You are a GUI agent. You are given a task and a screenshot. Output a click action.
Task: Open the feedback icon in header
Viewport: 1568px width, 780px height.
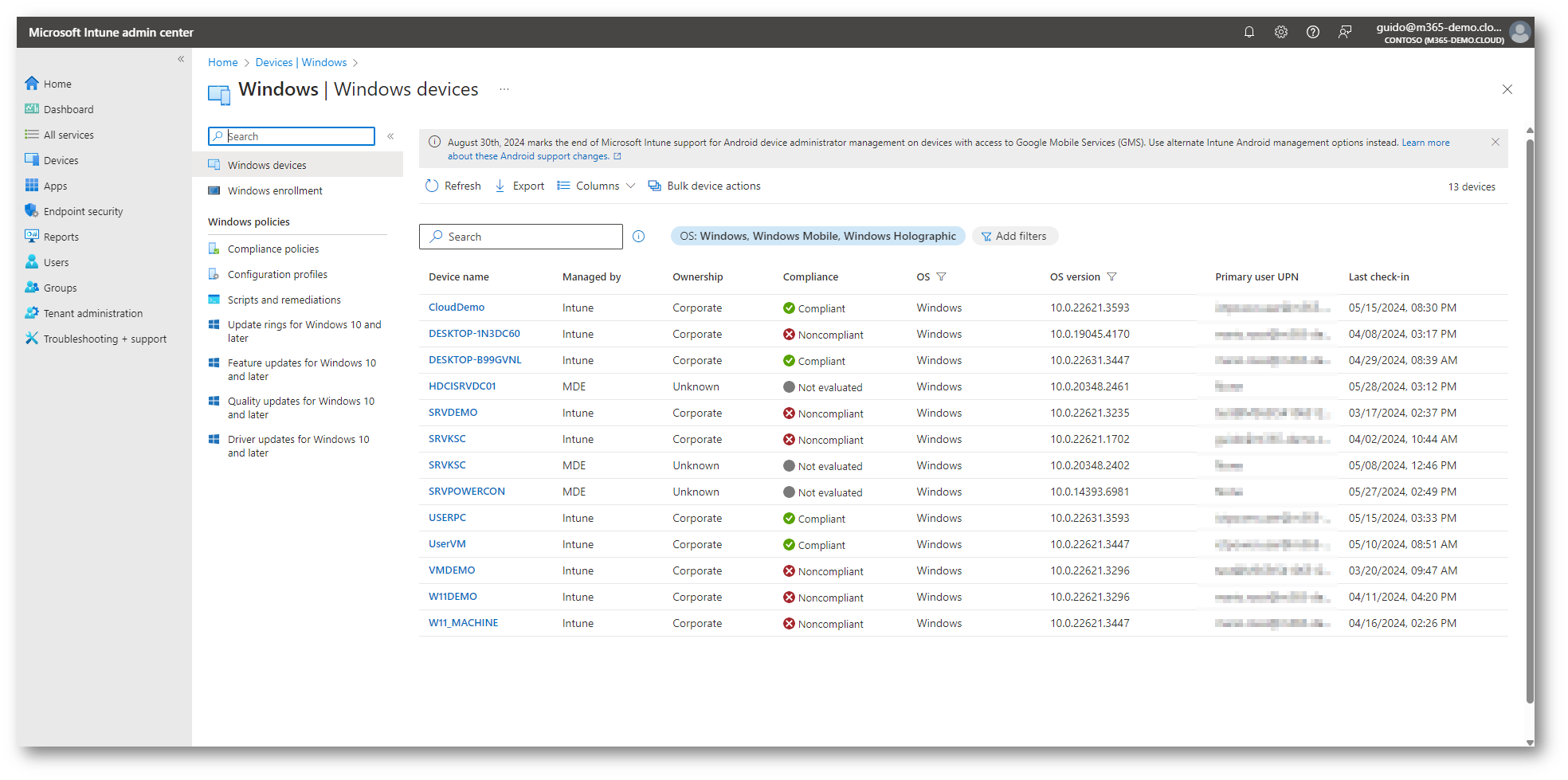[1345, 32]
